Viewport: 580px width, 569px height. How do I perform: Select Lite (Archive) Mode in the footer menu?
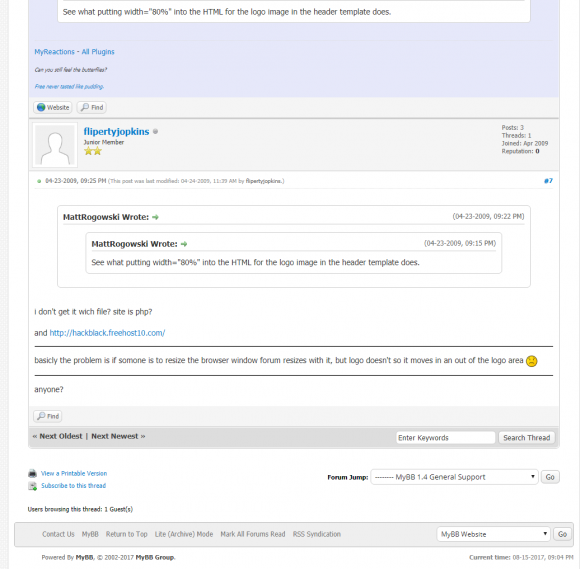point(184,534)
